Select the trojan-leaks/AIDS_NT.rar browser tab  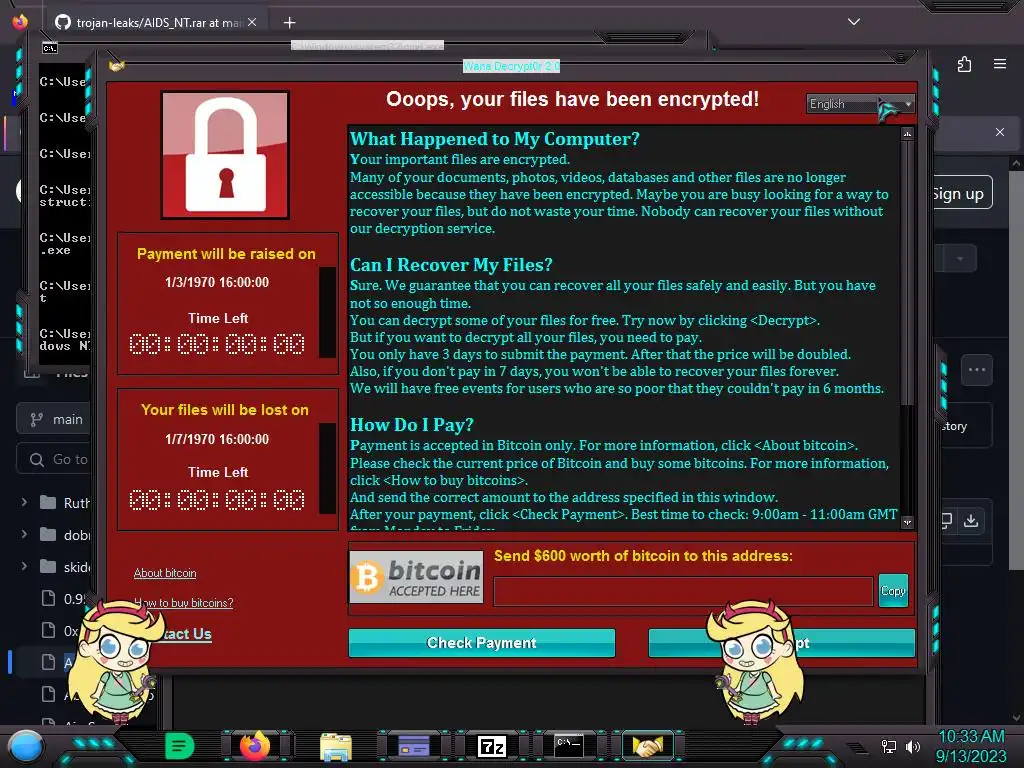(155, 23)
